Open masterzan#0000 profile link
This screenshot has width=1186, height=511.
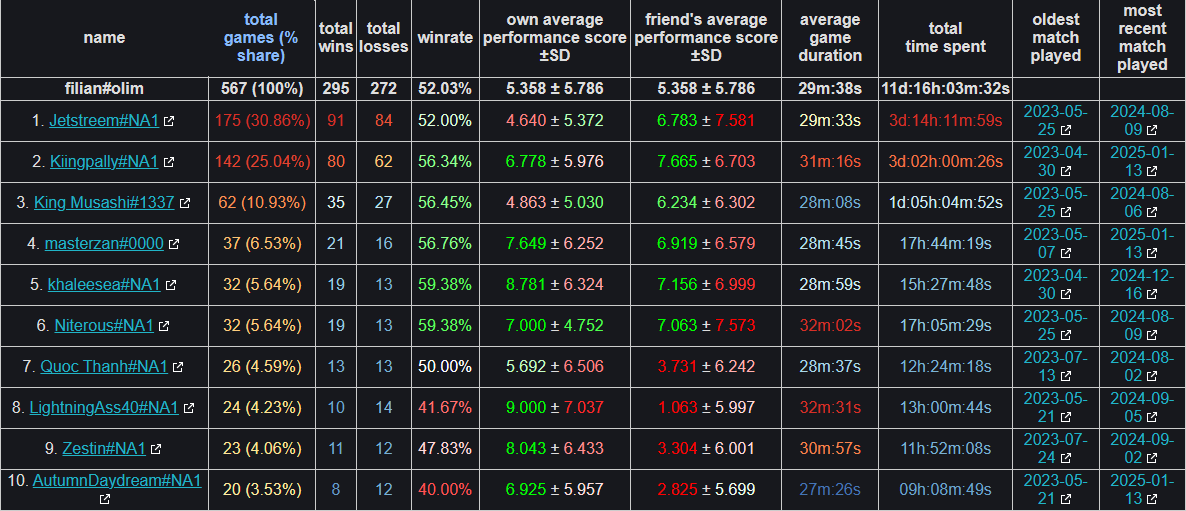coord(104,243)
